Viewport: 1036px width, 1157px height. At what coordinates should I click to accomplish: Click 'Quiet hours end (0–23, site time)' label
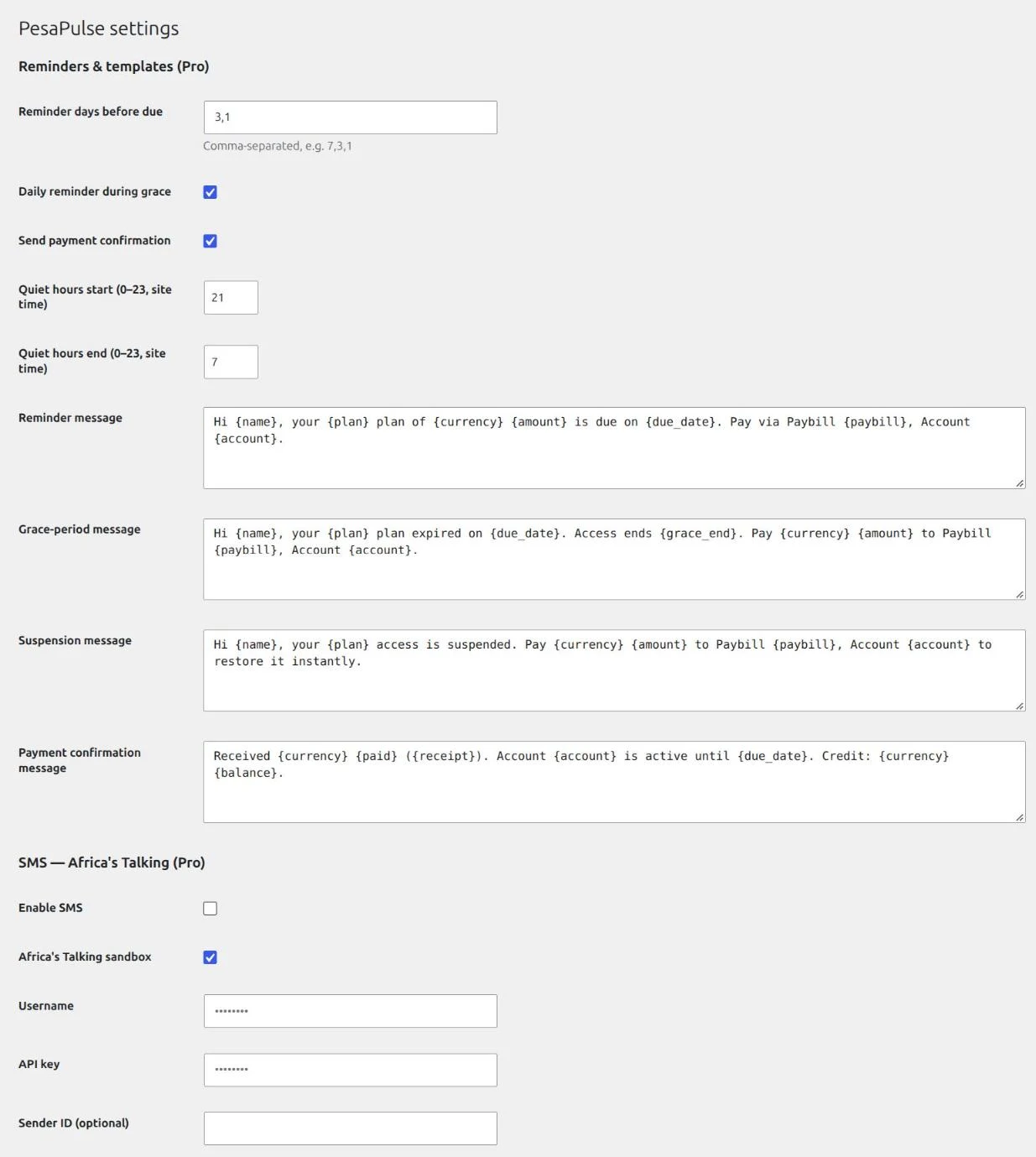92,361
